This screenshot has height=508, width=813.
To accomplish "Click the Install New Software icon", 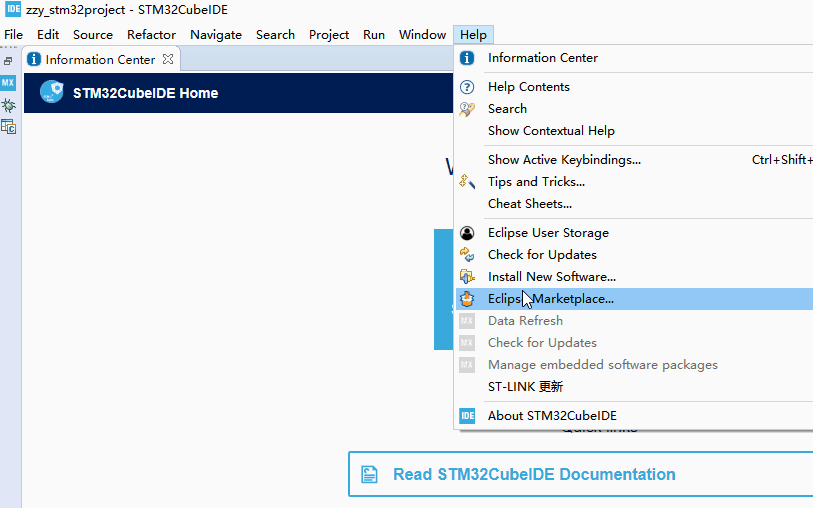I will tap(467, 277).
